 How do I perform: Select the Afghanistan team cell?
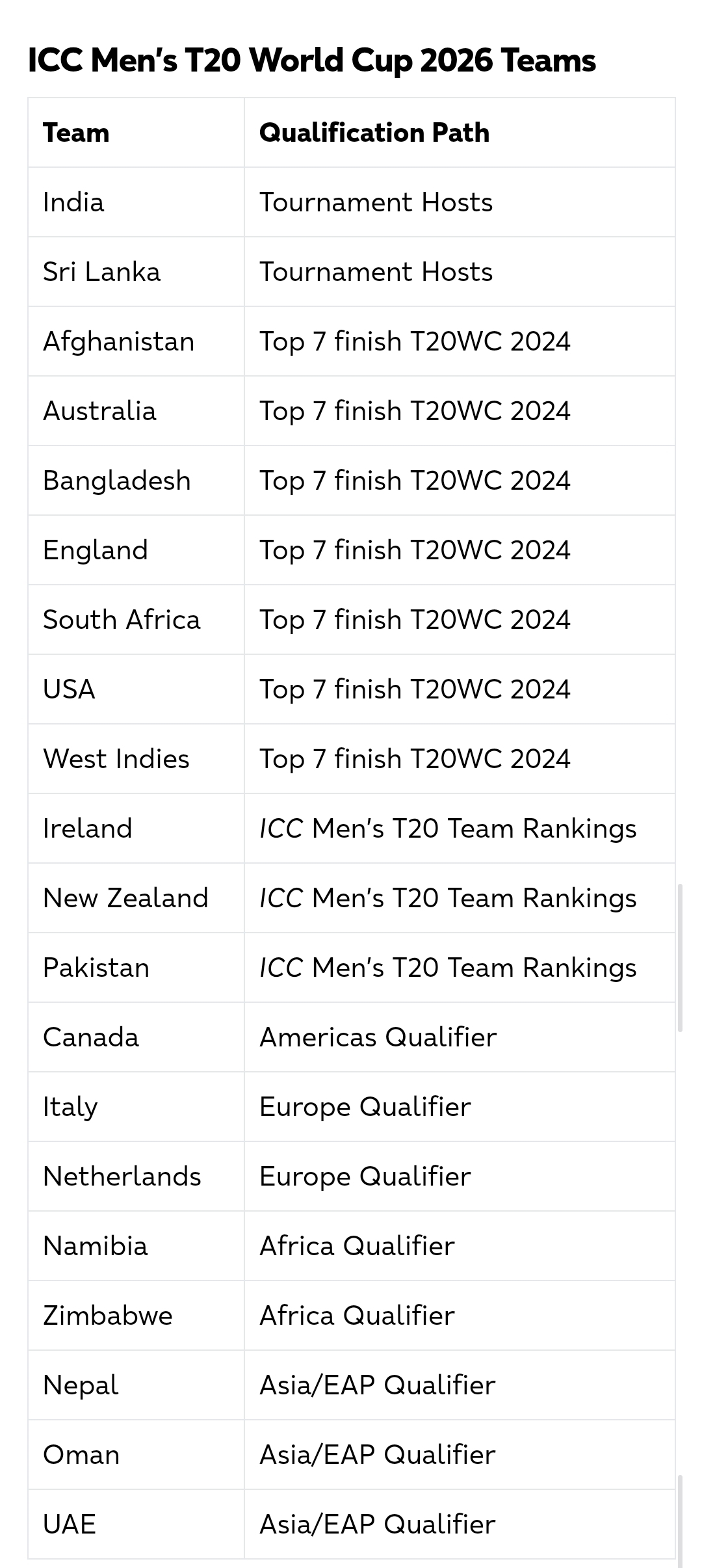(118, 341)
